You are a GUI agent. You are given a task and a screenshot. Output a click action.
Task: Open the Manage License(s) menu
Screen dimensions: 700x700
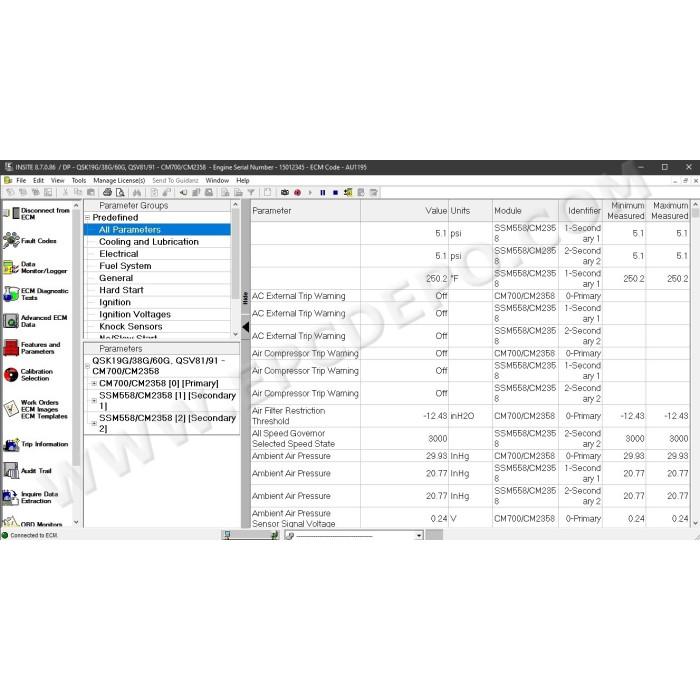[119, 180]
